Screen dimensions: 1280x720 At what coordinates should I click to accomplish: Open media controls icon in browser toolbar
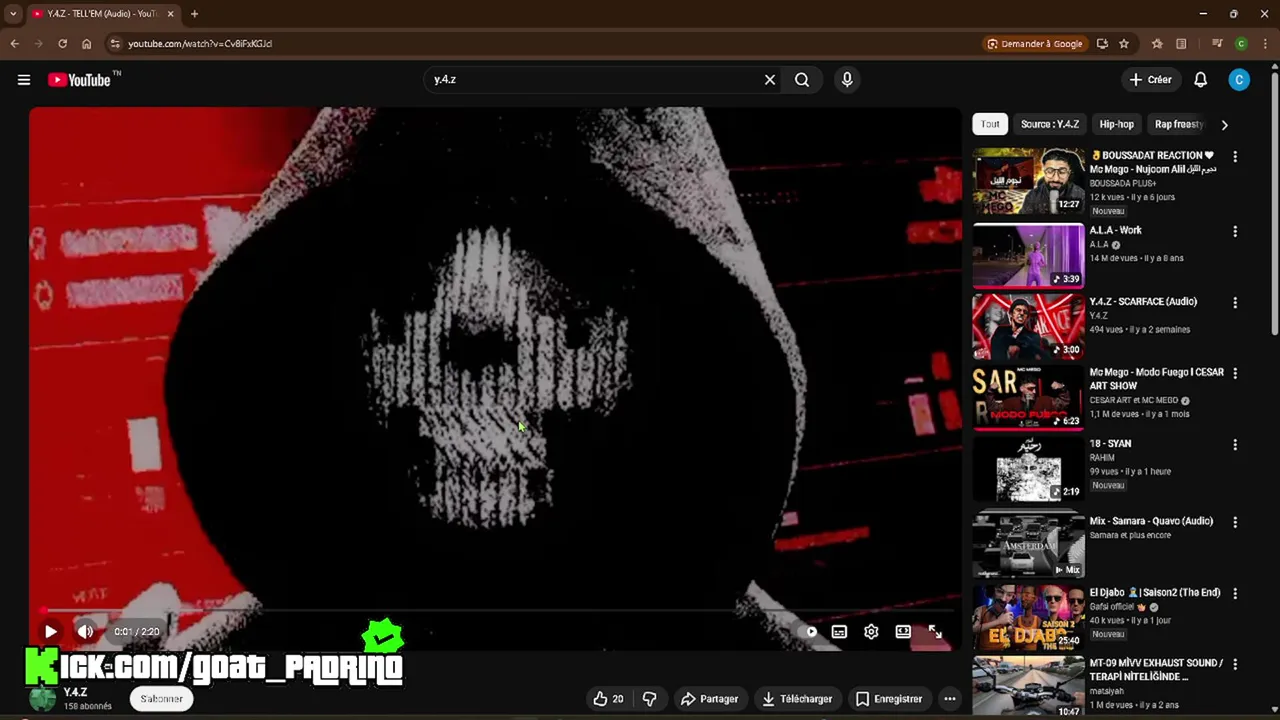[x=1217, y=44]
